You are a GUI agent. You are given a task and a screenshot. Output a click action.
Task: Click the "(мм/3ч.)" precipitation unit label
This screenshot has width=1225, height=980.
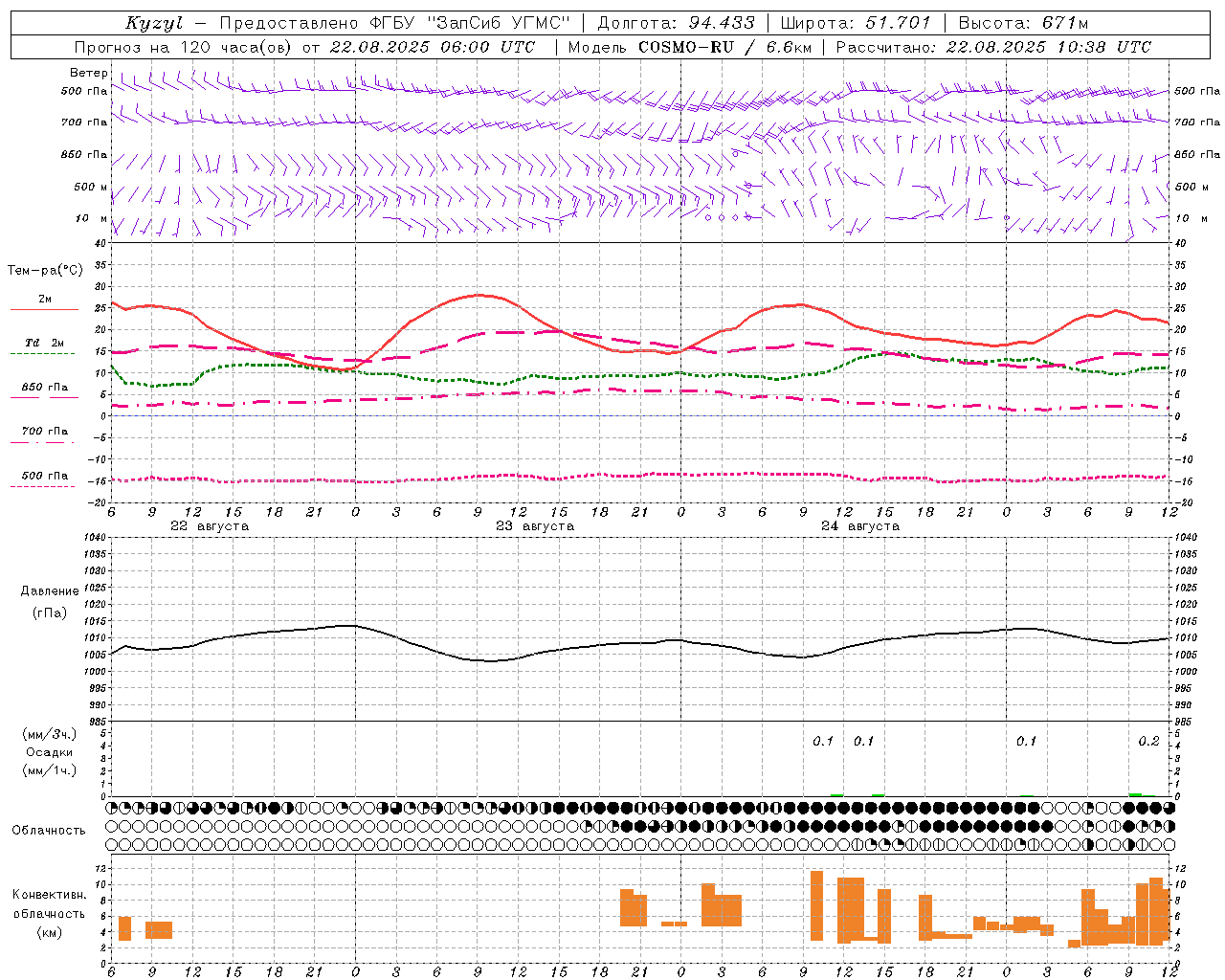(x=49, y=734)
